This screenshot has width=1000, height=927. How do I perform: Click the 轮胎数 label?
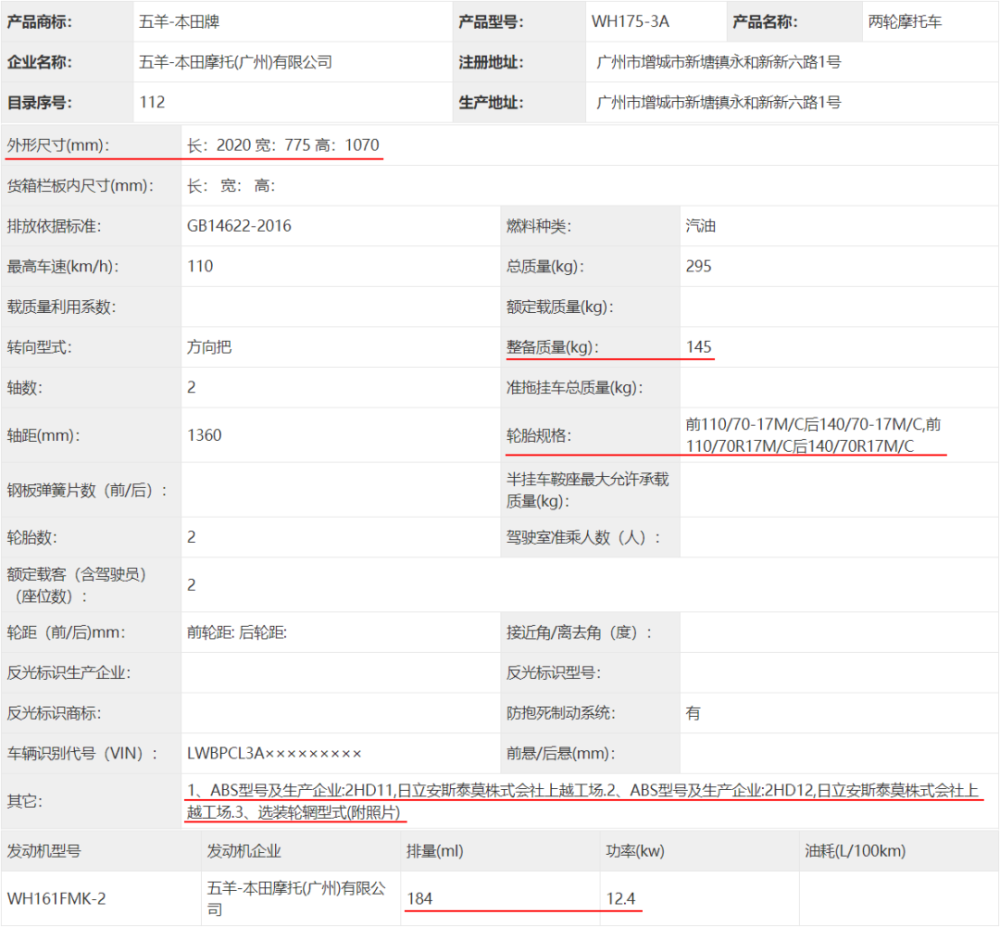(32, 537)
